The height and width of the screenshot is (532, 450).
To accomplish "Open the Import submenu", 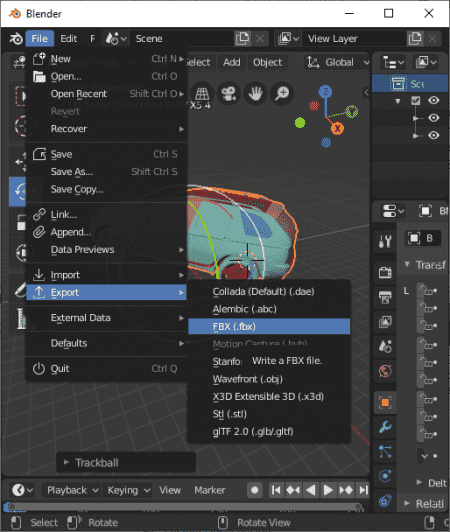I will [107, 275].
